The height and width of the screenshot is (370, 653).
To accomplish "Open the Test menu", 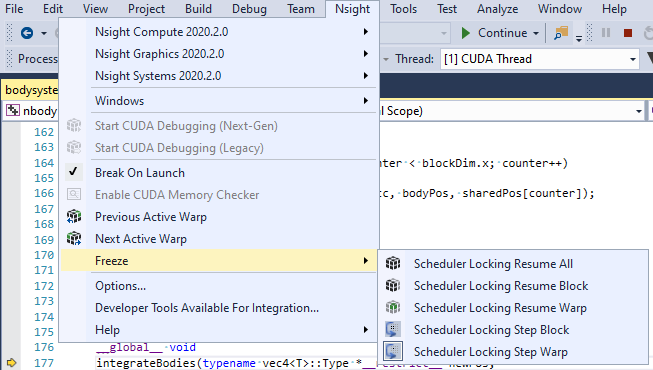I will tap(447, 9).
